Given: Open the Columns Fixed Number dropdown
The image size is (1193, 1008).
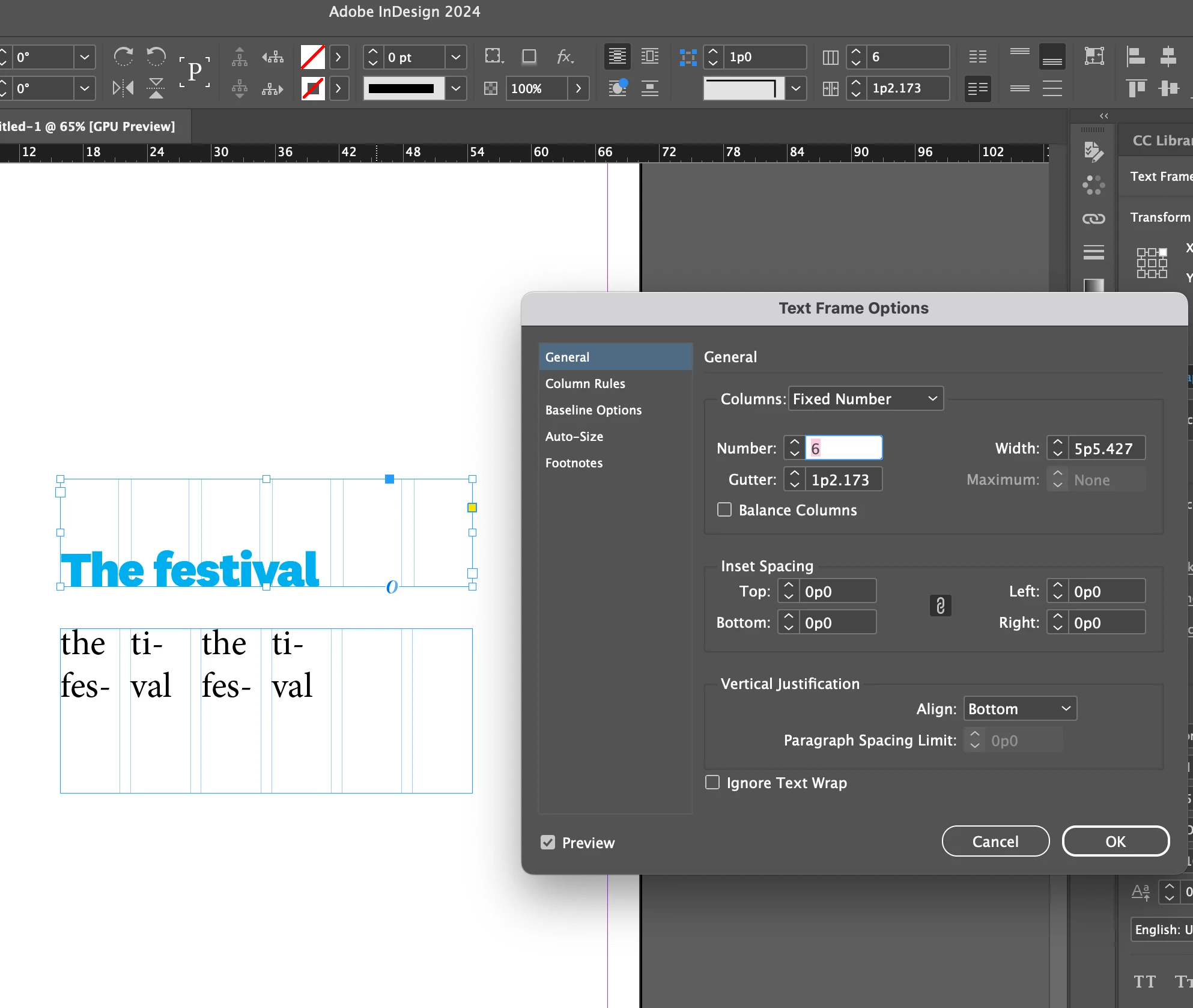Looking at the screenshot, I should (x=865, y=399).
